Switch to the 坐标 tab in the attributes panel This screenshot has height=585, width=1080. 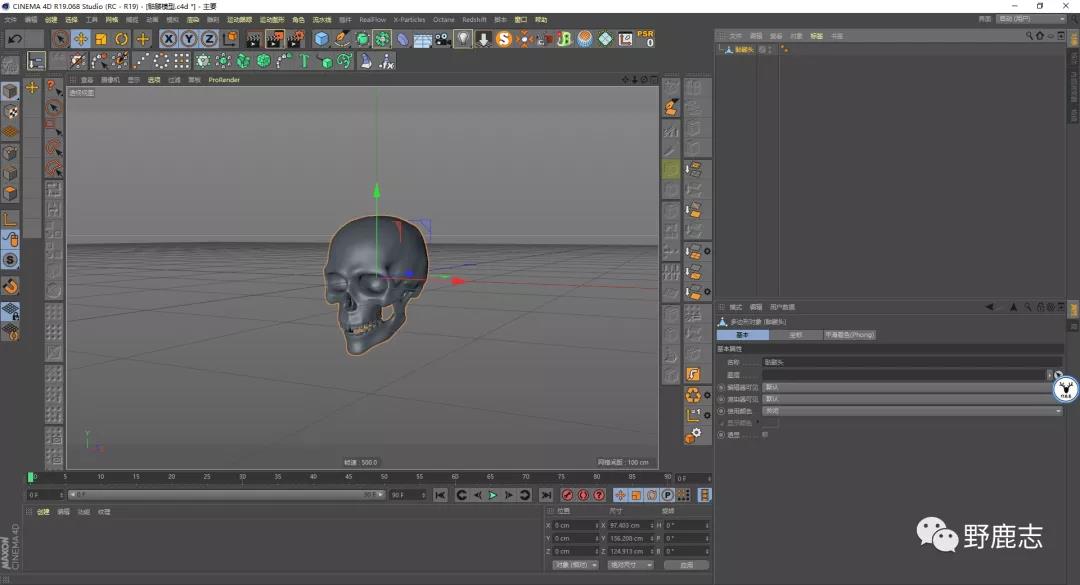[x=796, y=334]
